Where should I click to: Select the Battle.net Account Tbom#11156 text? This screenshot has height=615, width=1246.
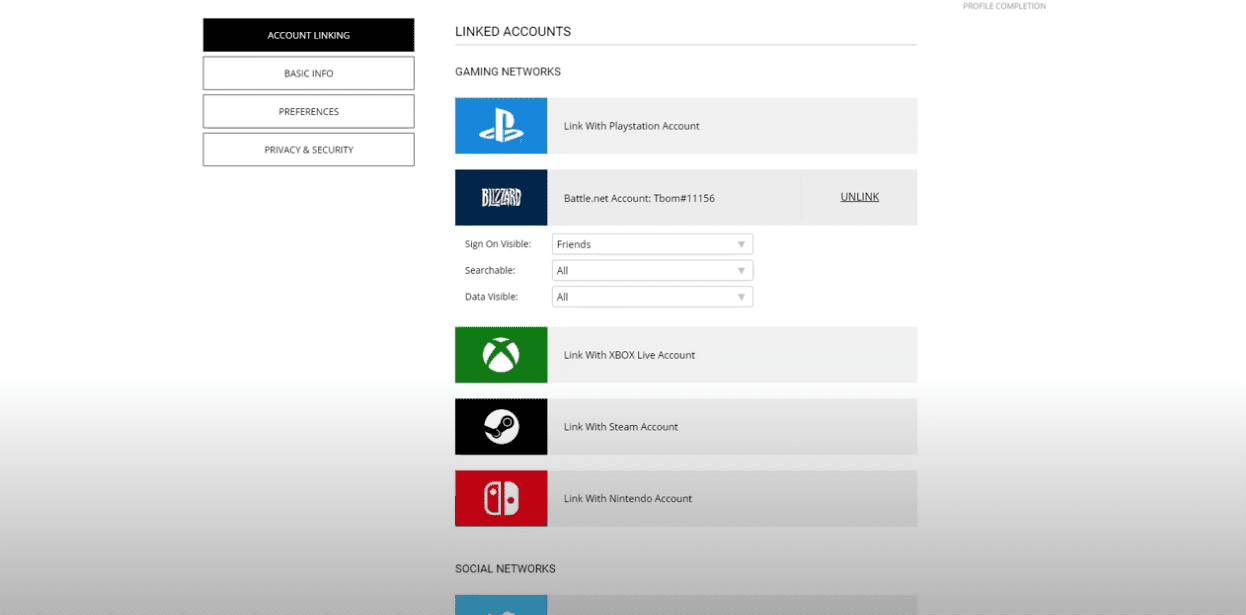[639, 198]
